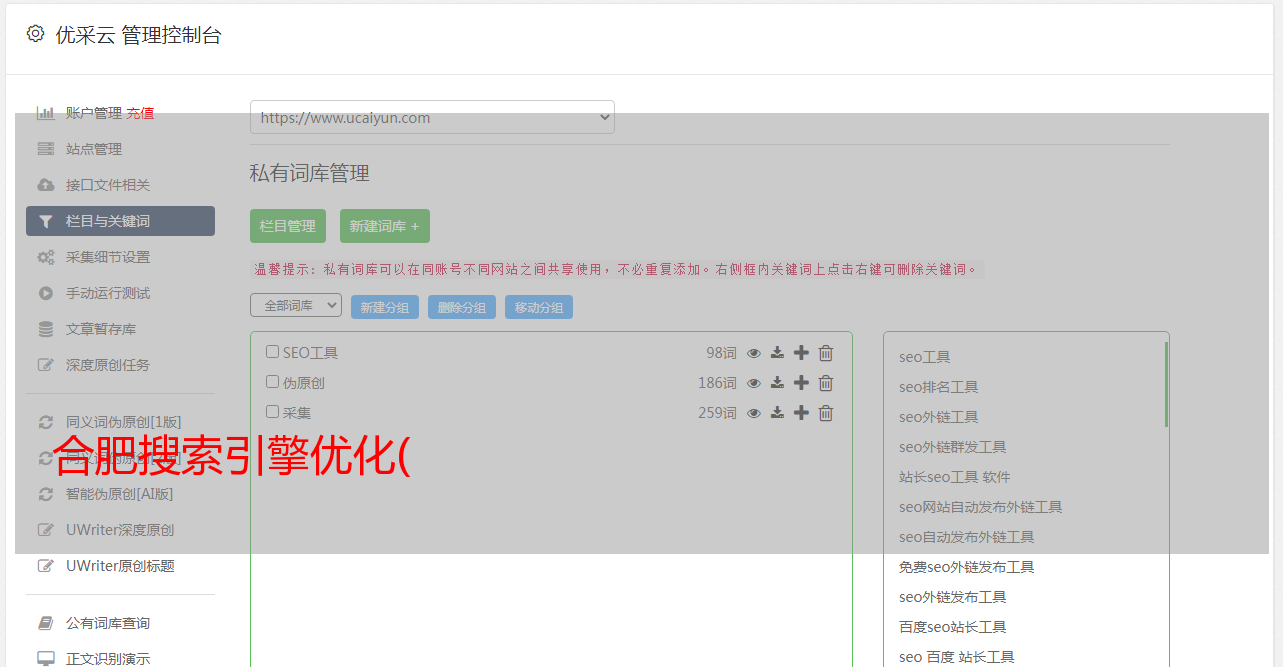Check the 采集 library checkbox

pos(272,412)
